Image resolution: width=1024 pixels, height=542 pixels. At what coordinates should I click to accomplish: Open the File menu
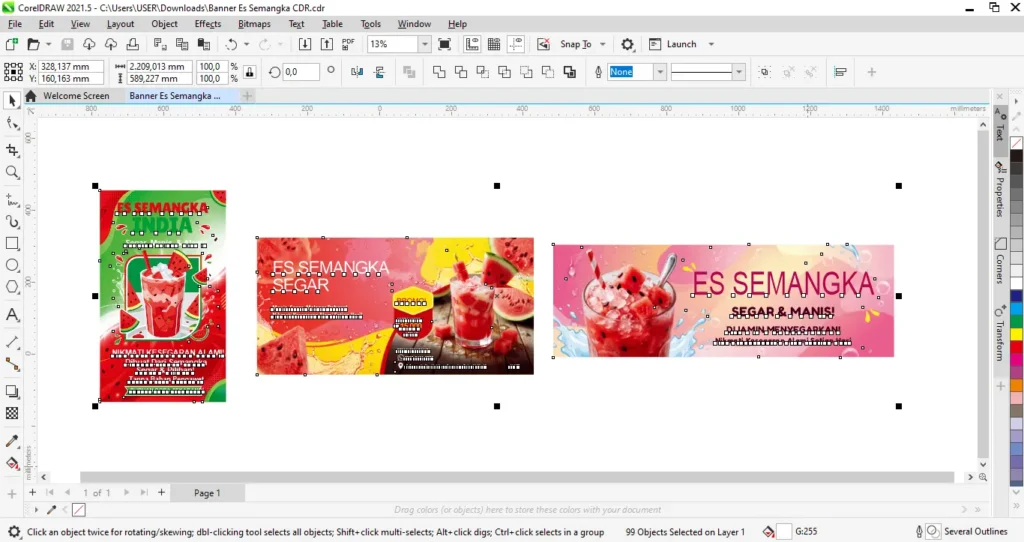point(15,24)
